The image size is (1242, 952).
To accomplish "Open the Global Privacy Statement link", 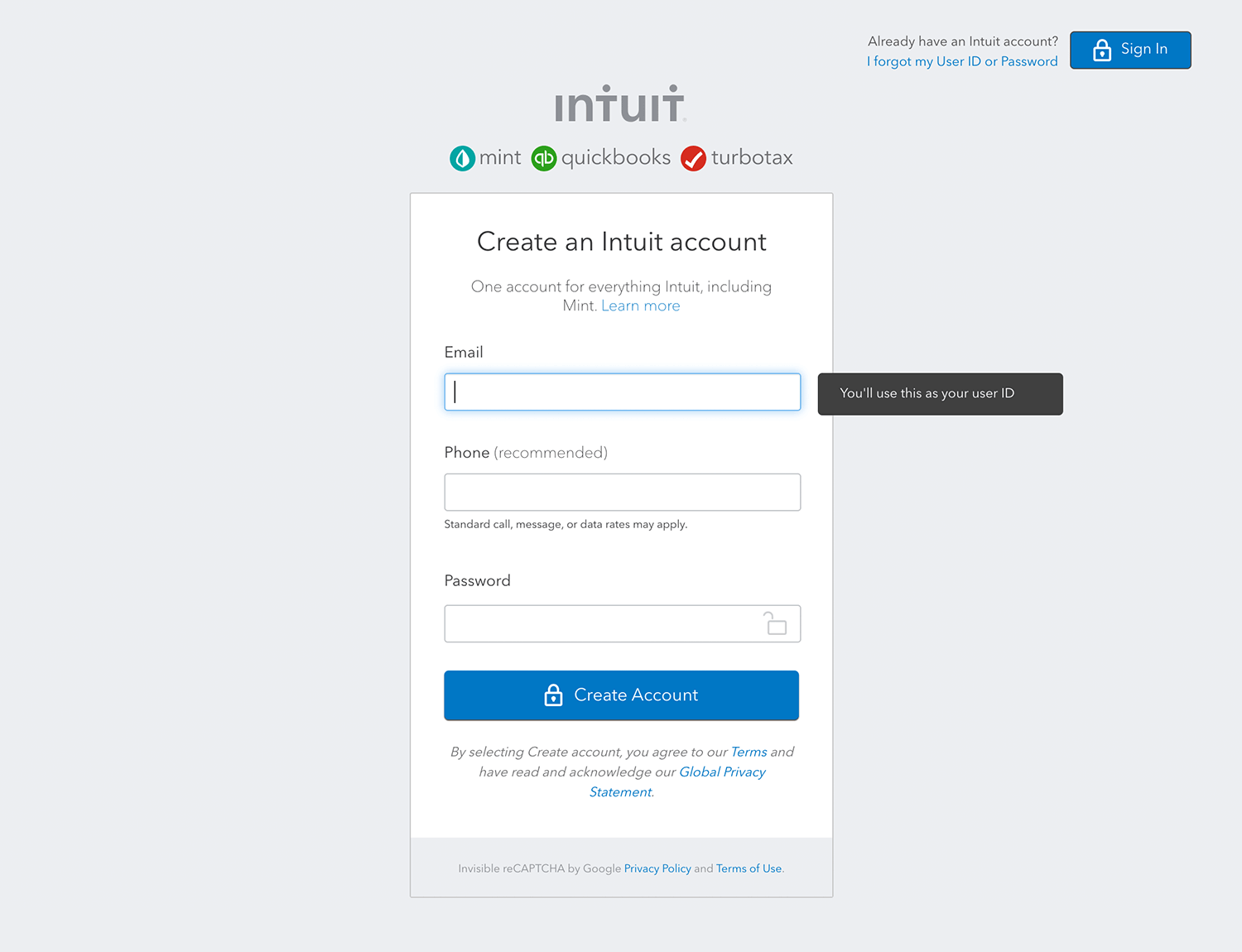I will coord(722,772).
